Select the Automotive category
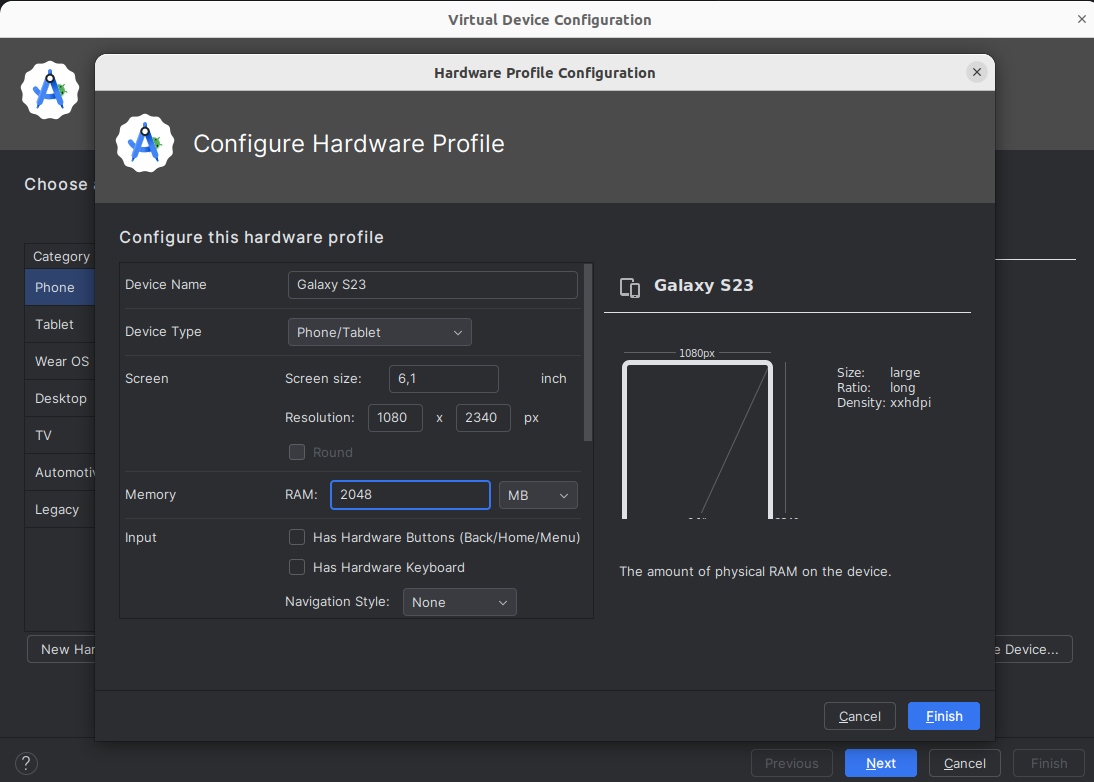This screenshot has width=1094, height=782. point(59,472)
